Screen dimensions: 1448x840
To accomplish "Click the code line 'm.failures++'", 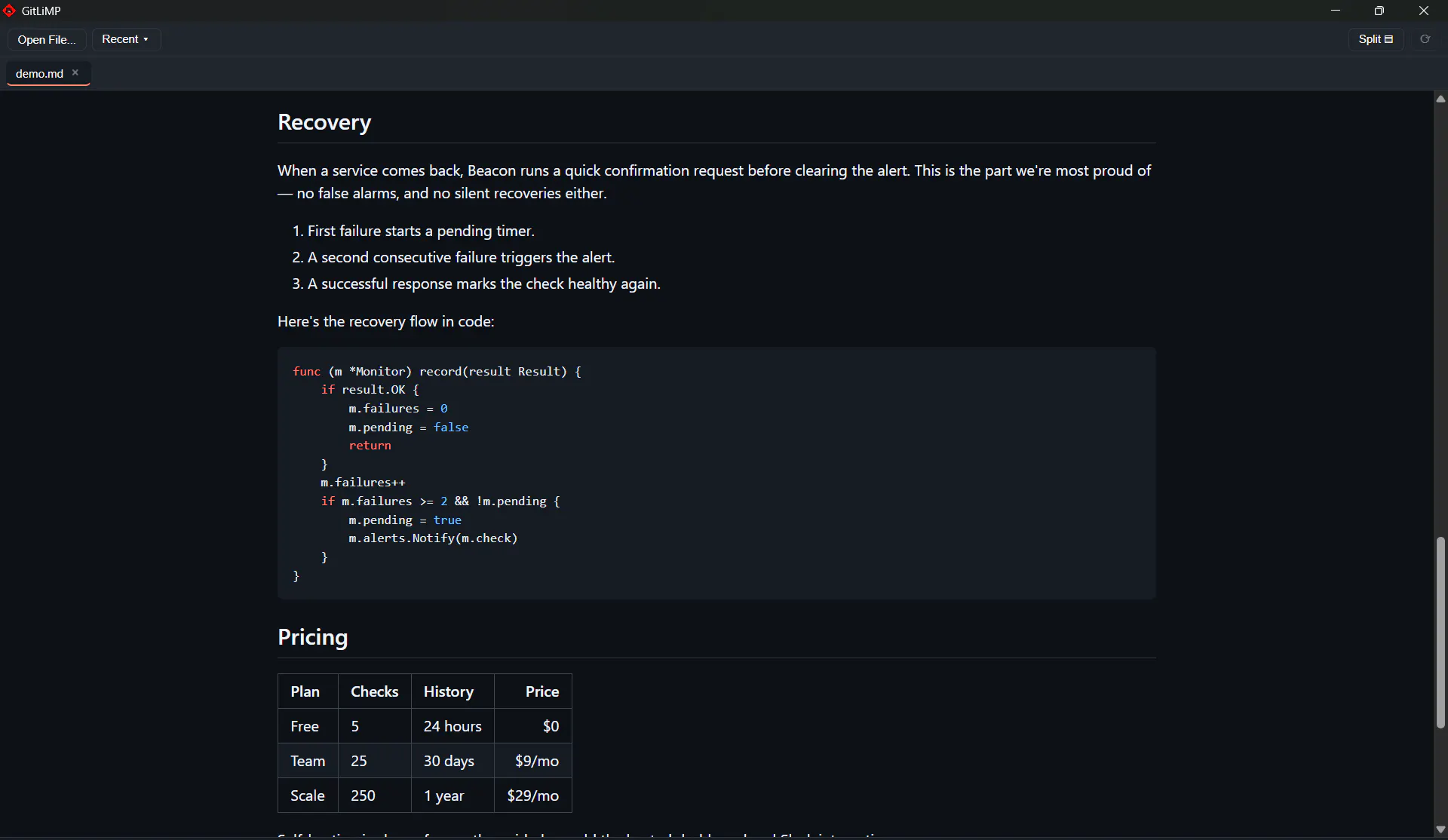I will coord(363,483).
